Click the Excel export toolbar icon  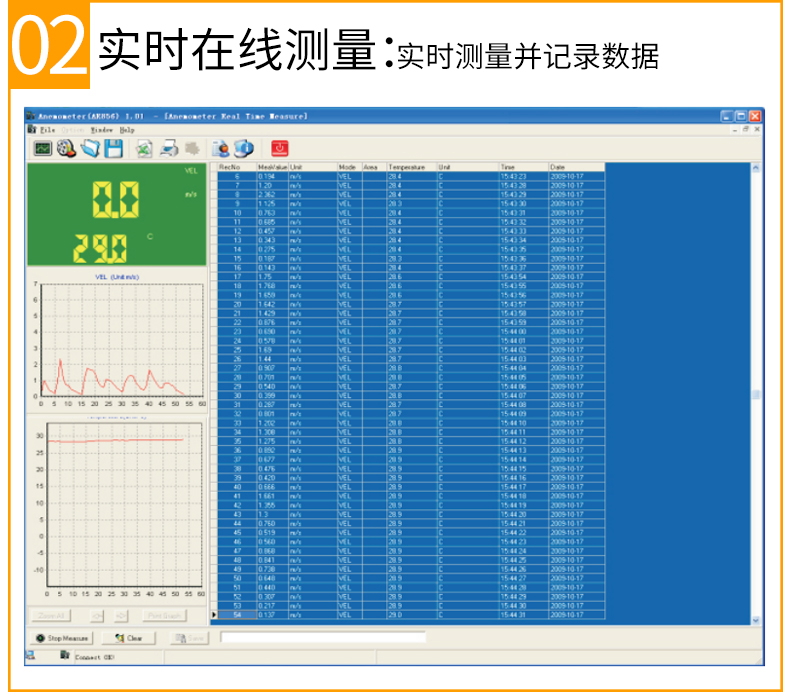pos(144,148)
